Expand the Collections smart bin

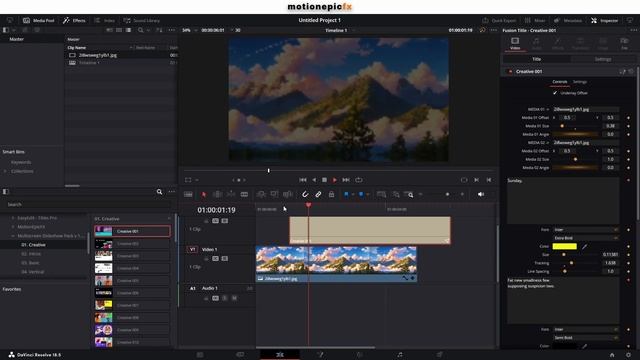point(5,171)
